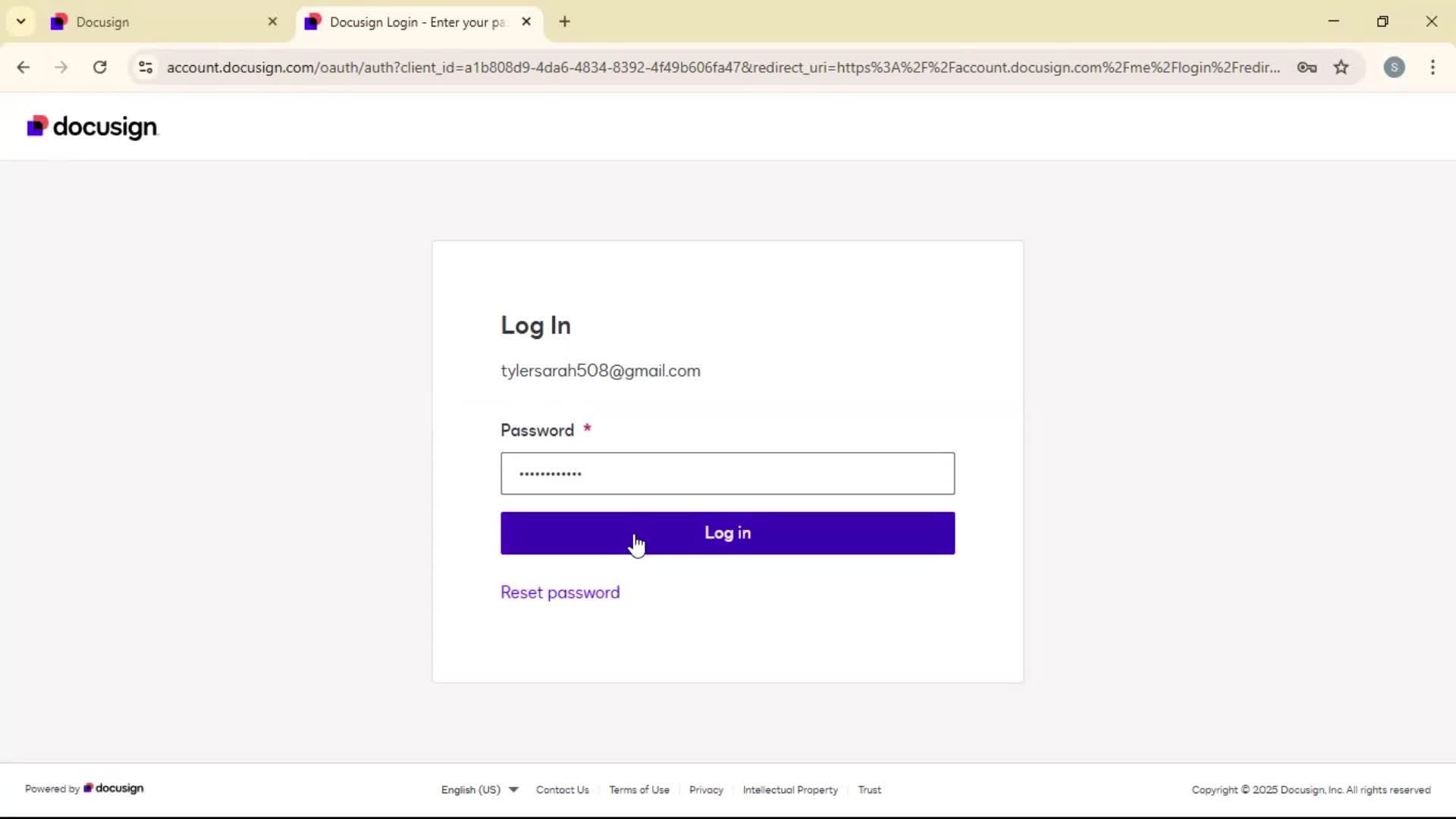
Task: Open site information icon in address bar
Action: [146, 67]
